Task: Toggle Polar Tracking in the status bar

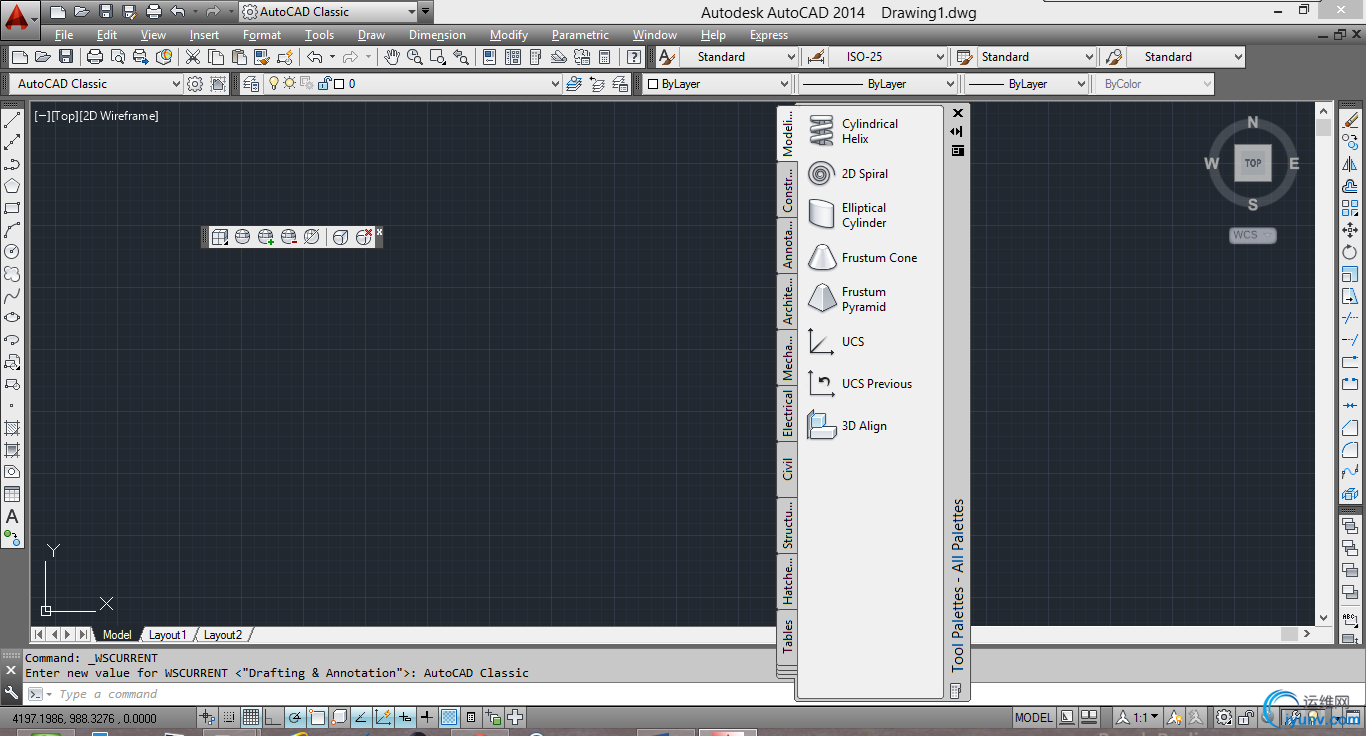Action: tap(295, 717)
